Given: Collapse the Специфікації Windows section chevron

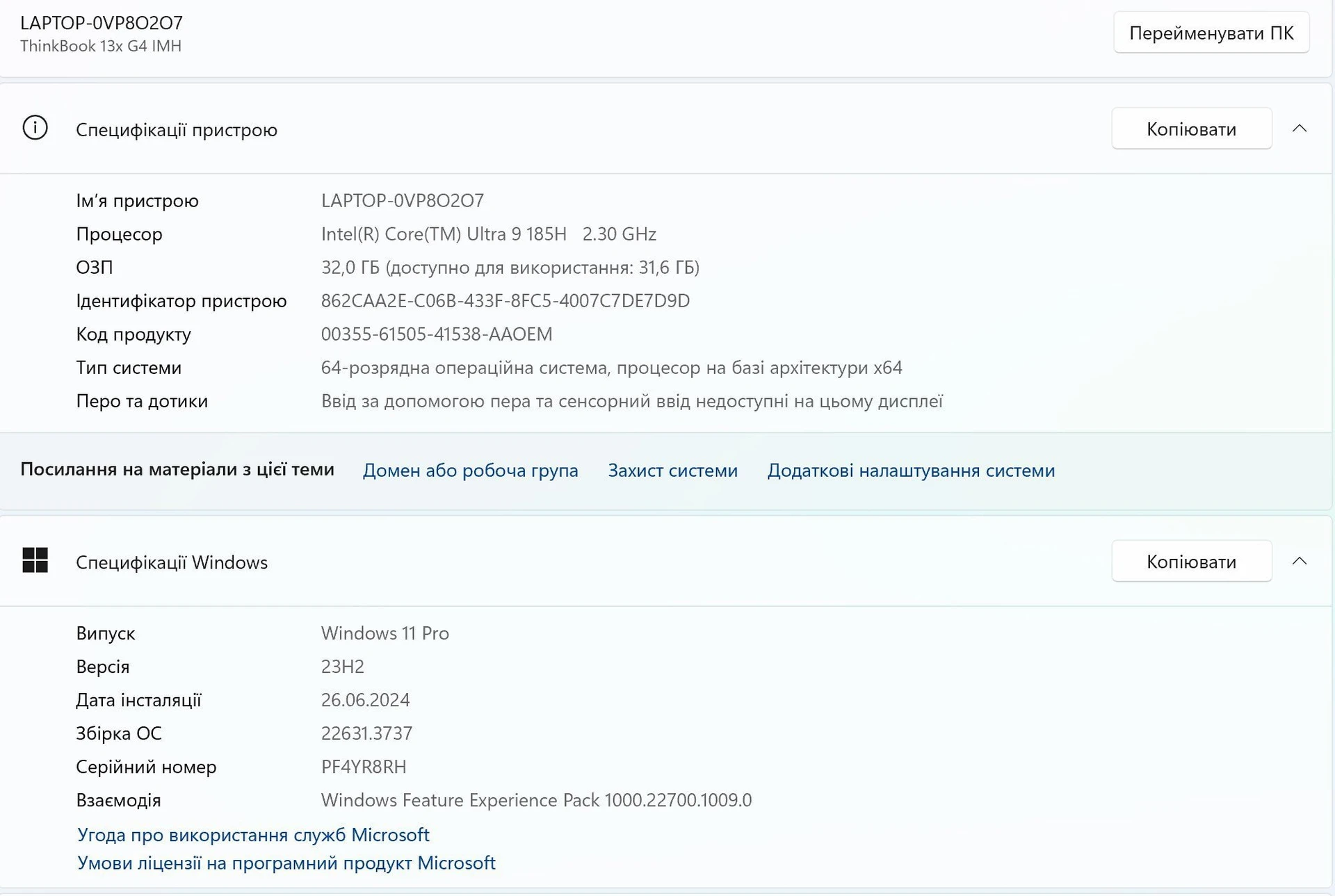Looking at the screenshot, I should pyautogui.click(x=1300, y=561).
